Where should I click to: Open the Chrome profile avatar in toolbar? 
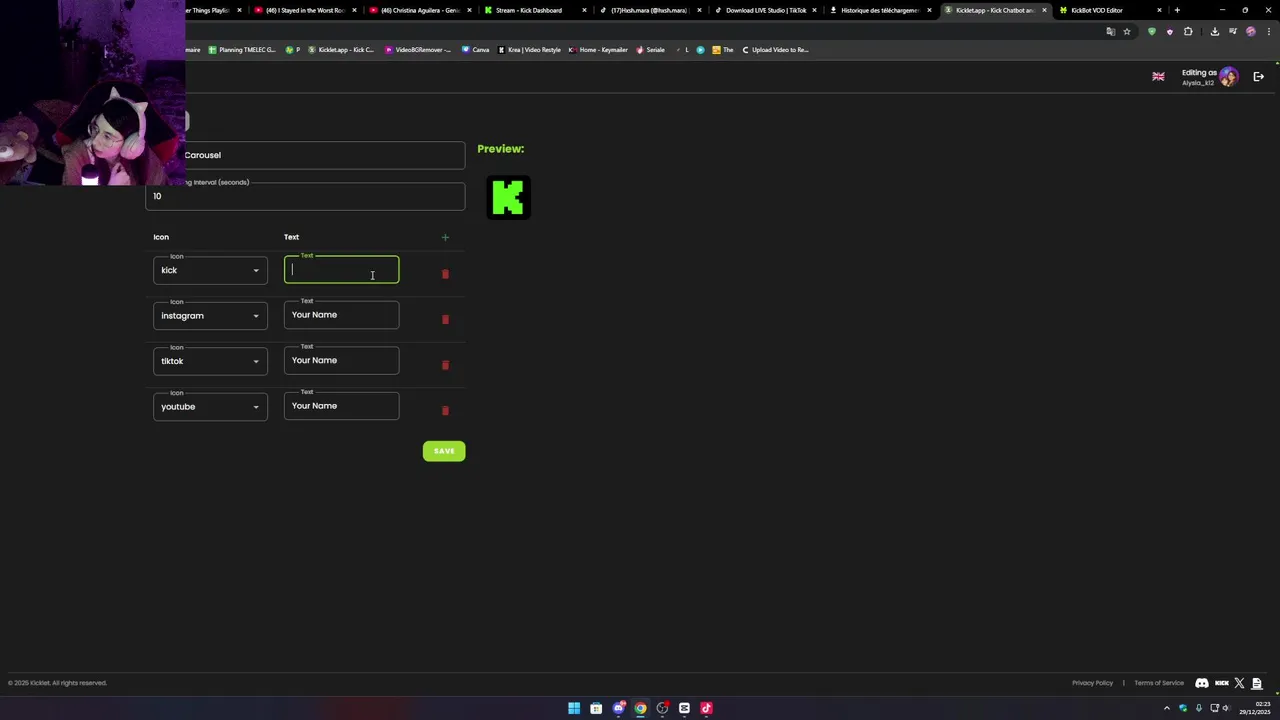click(1250, 32)
